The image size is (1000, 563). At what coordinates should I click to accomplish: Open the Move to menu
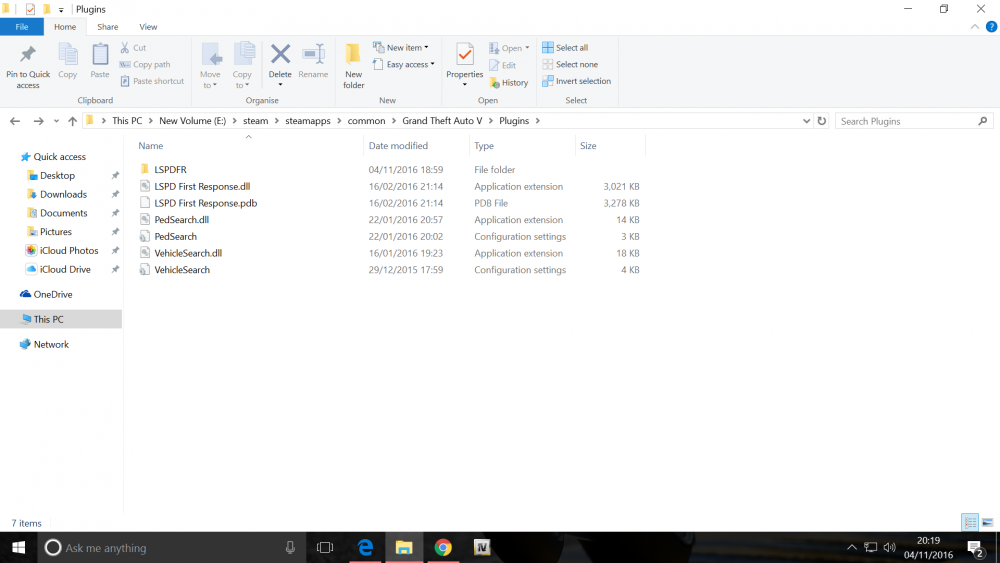coord(210,65)
